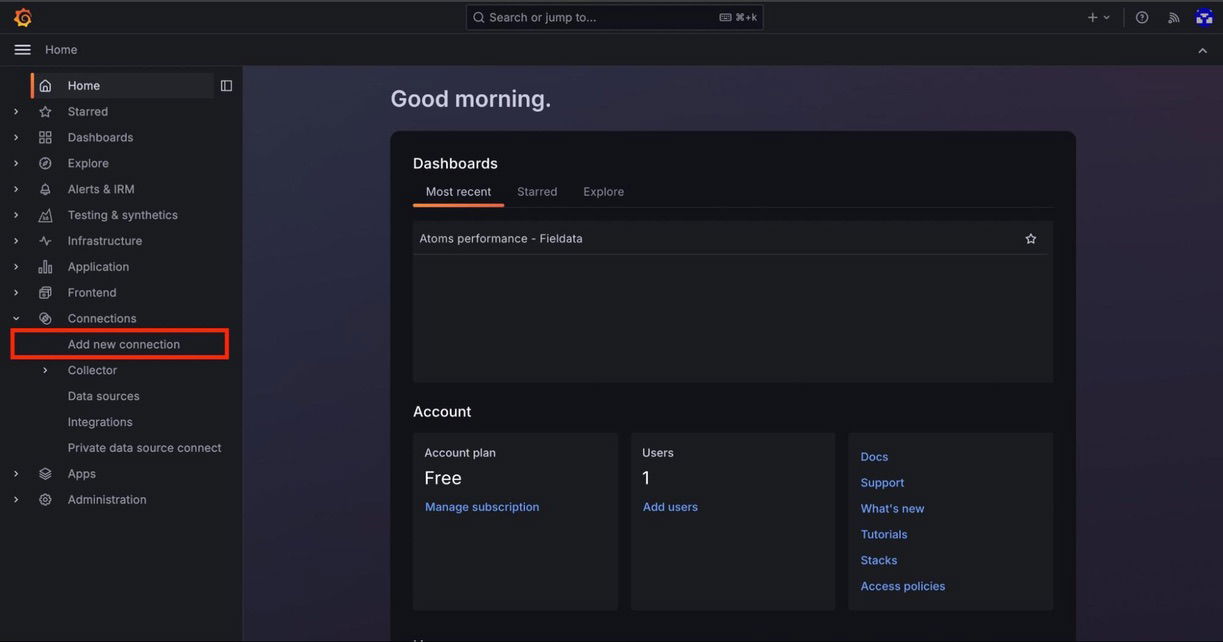Viewport: 1223px width, 642px height.
Task: Click the Explore compass icon in sidebar
Action: [x=45, y=164]
